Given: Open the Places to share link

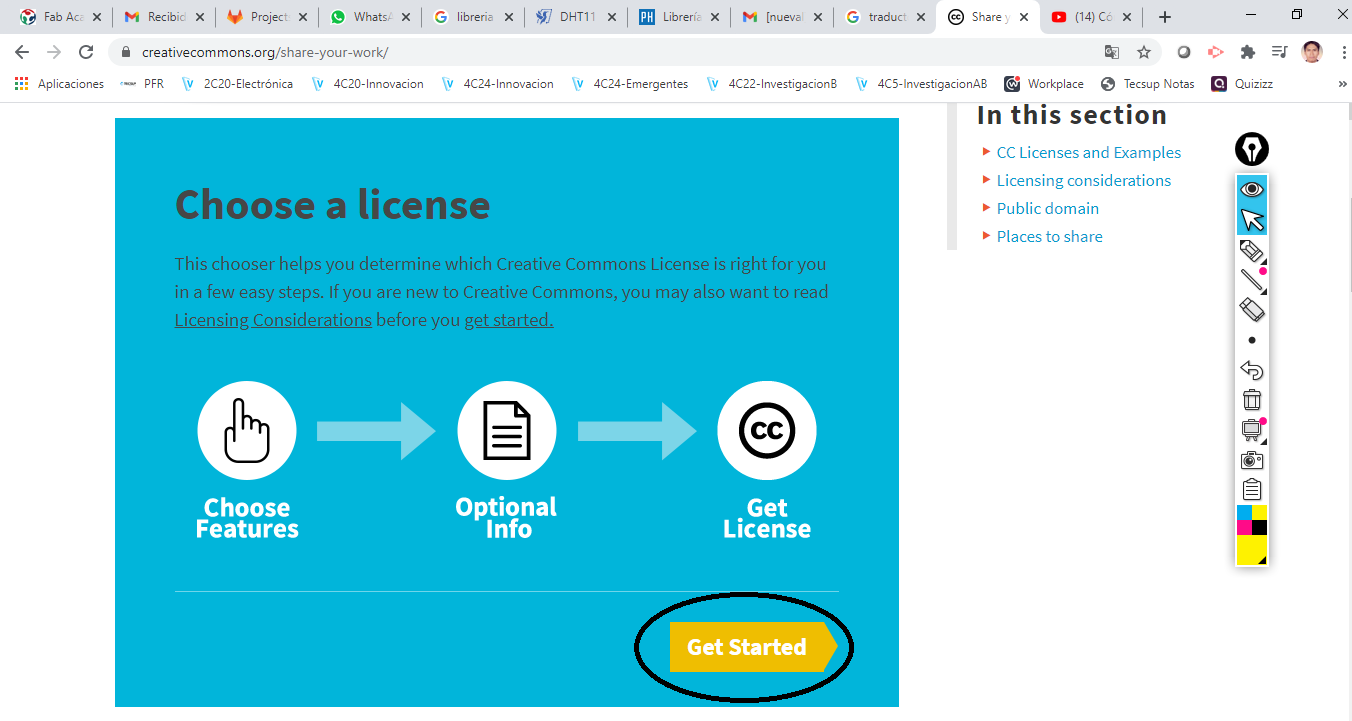Looking at the screenshot, I should point(1049,236).
